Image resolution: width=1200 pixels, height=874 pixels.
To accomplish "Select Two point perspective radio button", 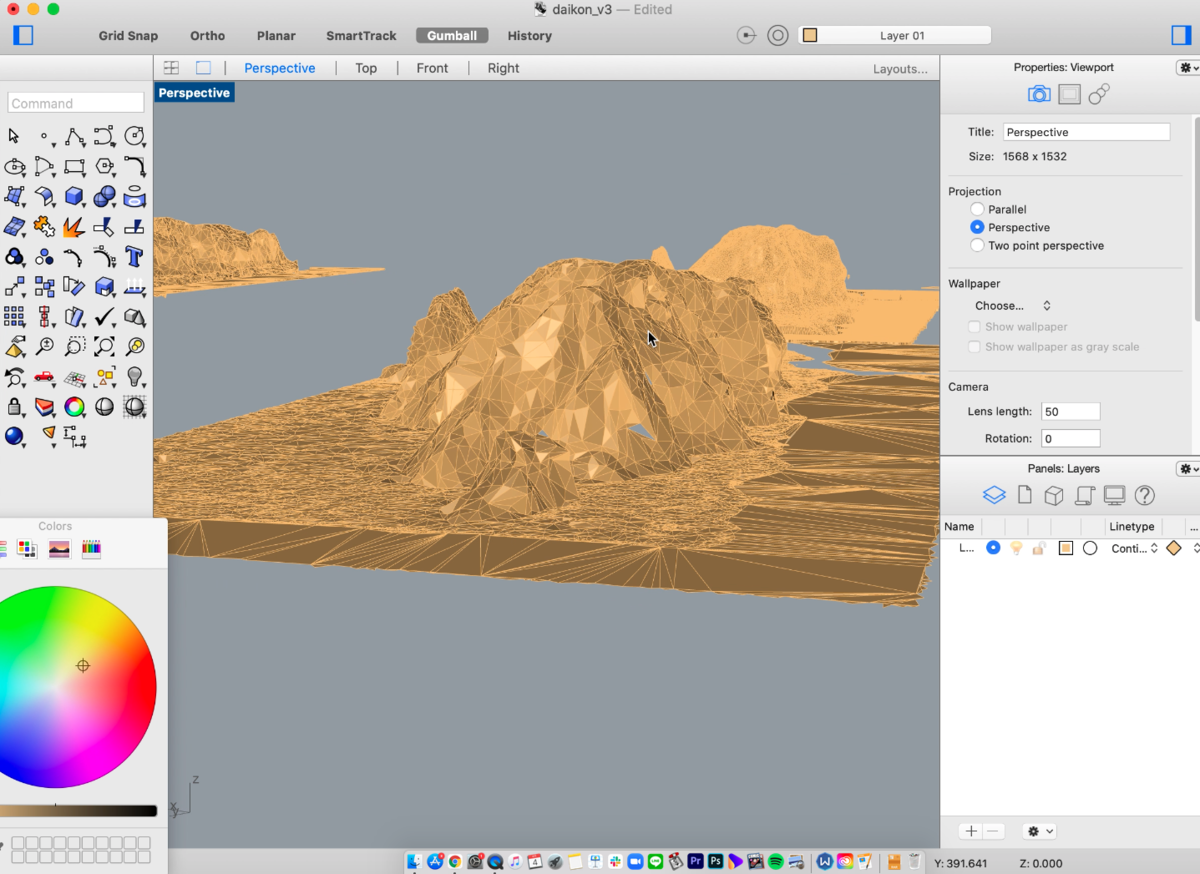I will [x=977, y=245].
